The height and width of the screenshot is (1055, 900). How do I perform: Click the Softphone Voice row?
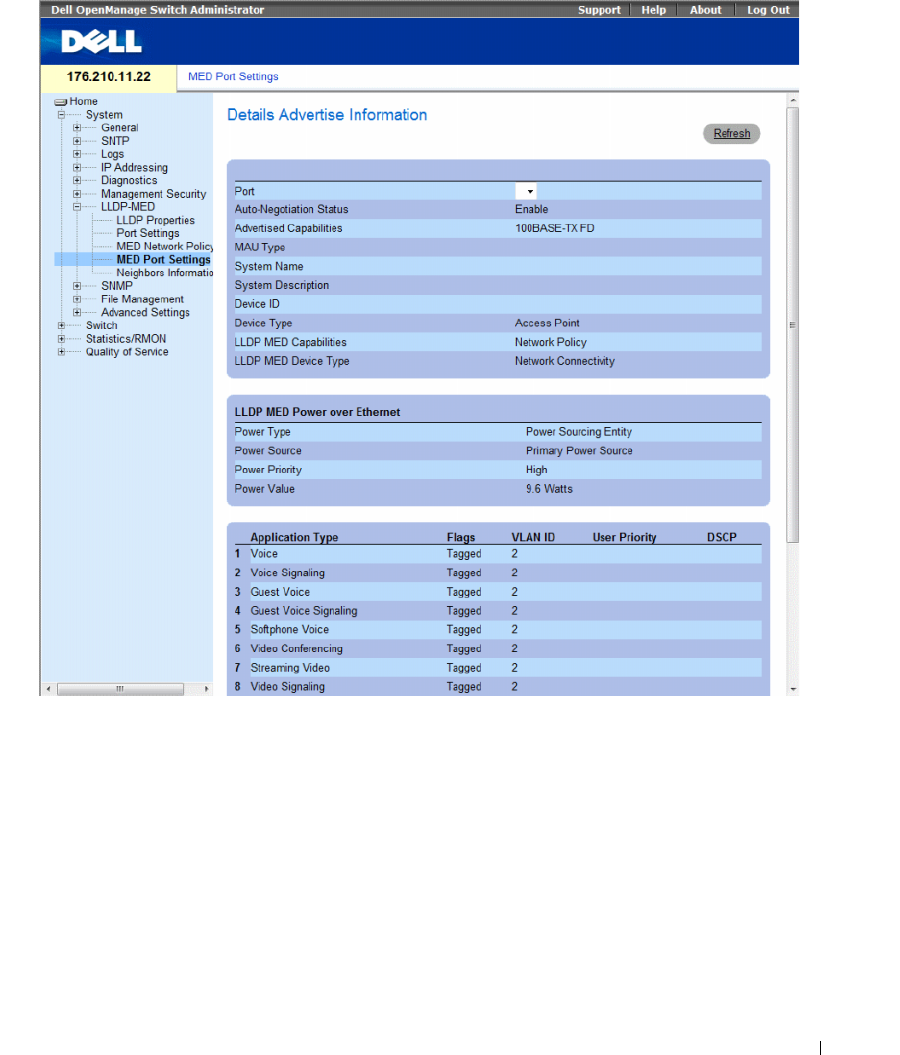pyautogui.click(x=498, y=630)
